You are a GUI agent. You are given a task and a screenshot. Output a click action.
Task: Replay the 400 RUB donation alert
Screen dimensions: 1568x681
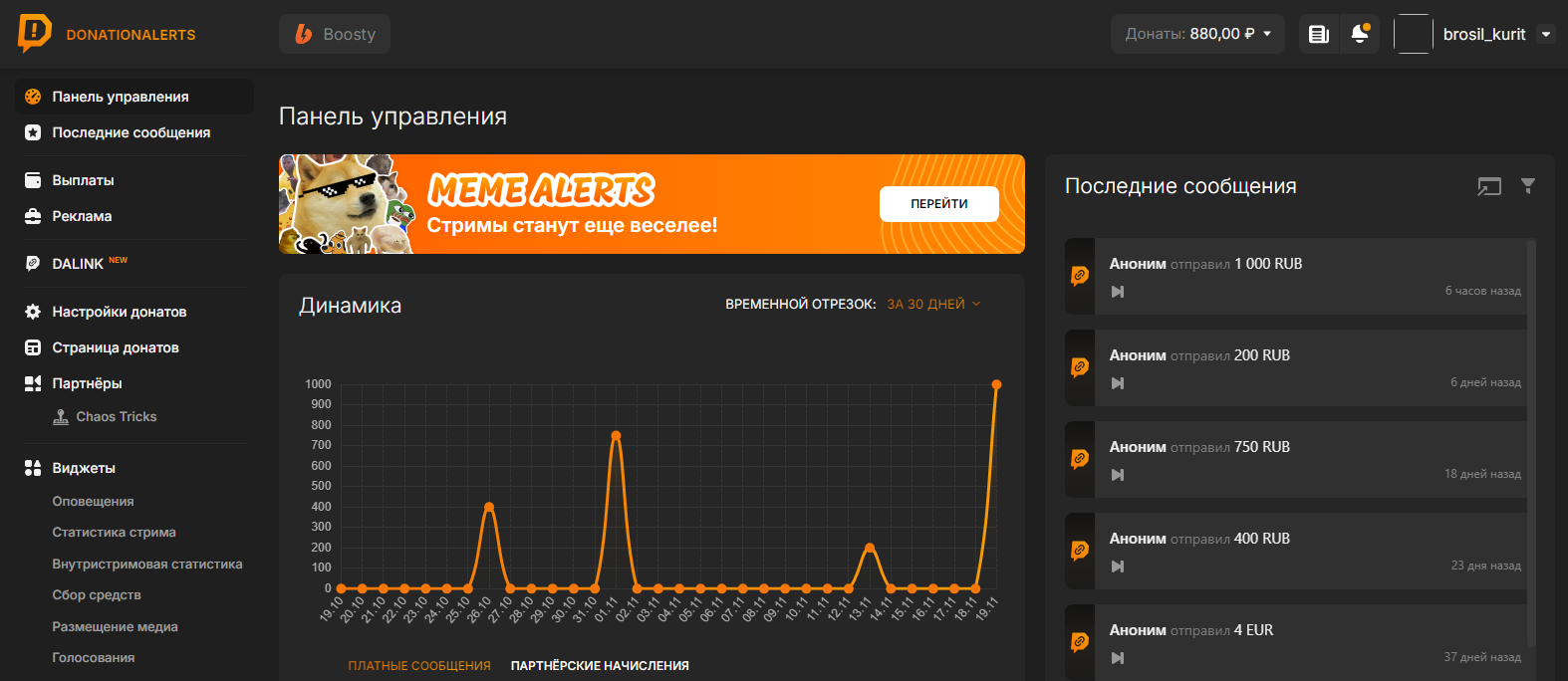click(x=1118, y=567)
